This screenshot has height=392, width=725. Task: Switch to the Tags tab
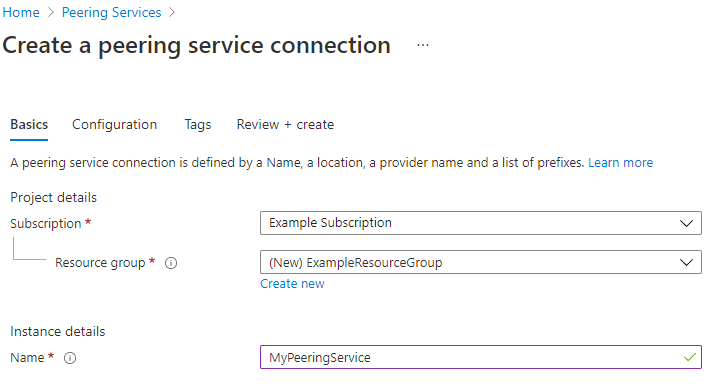coord(197,125)
